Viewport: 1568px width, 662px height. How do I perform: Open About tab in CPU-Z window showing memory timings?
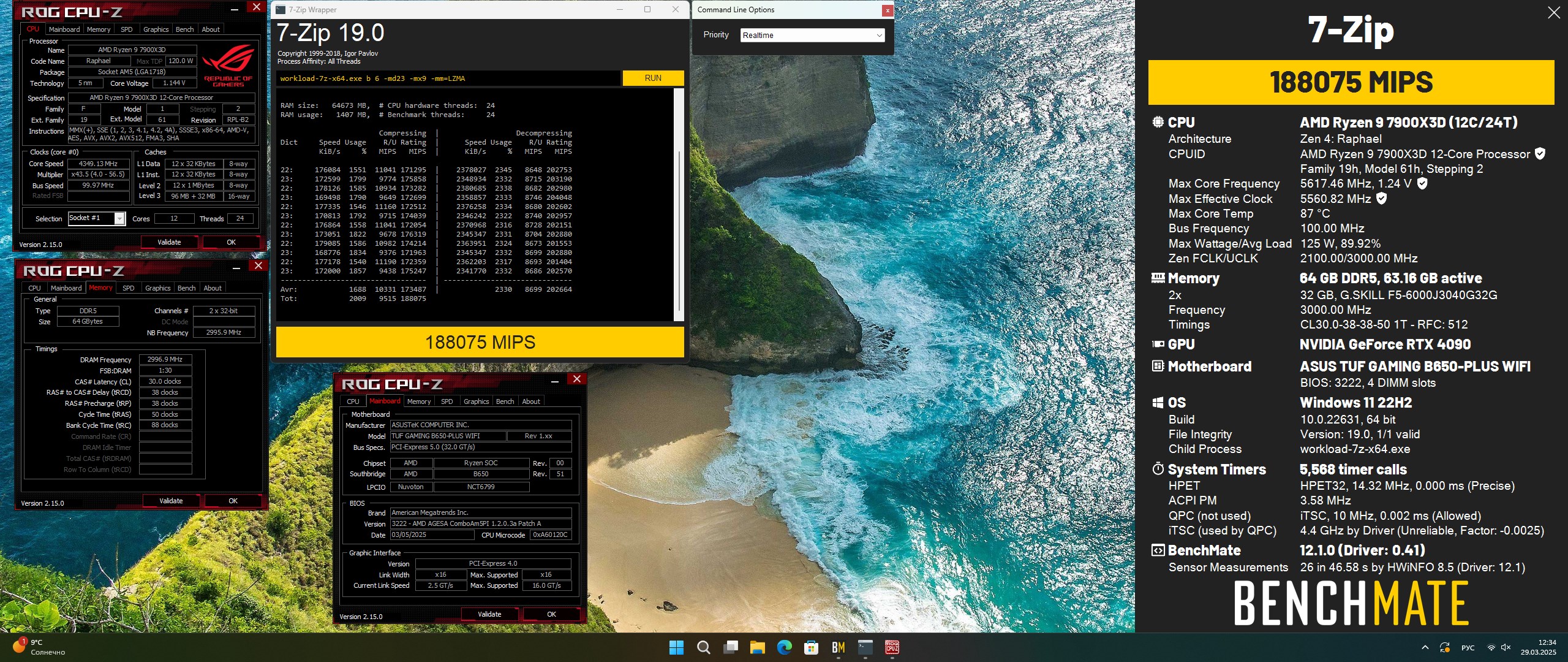coord(213,288)
